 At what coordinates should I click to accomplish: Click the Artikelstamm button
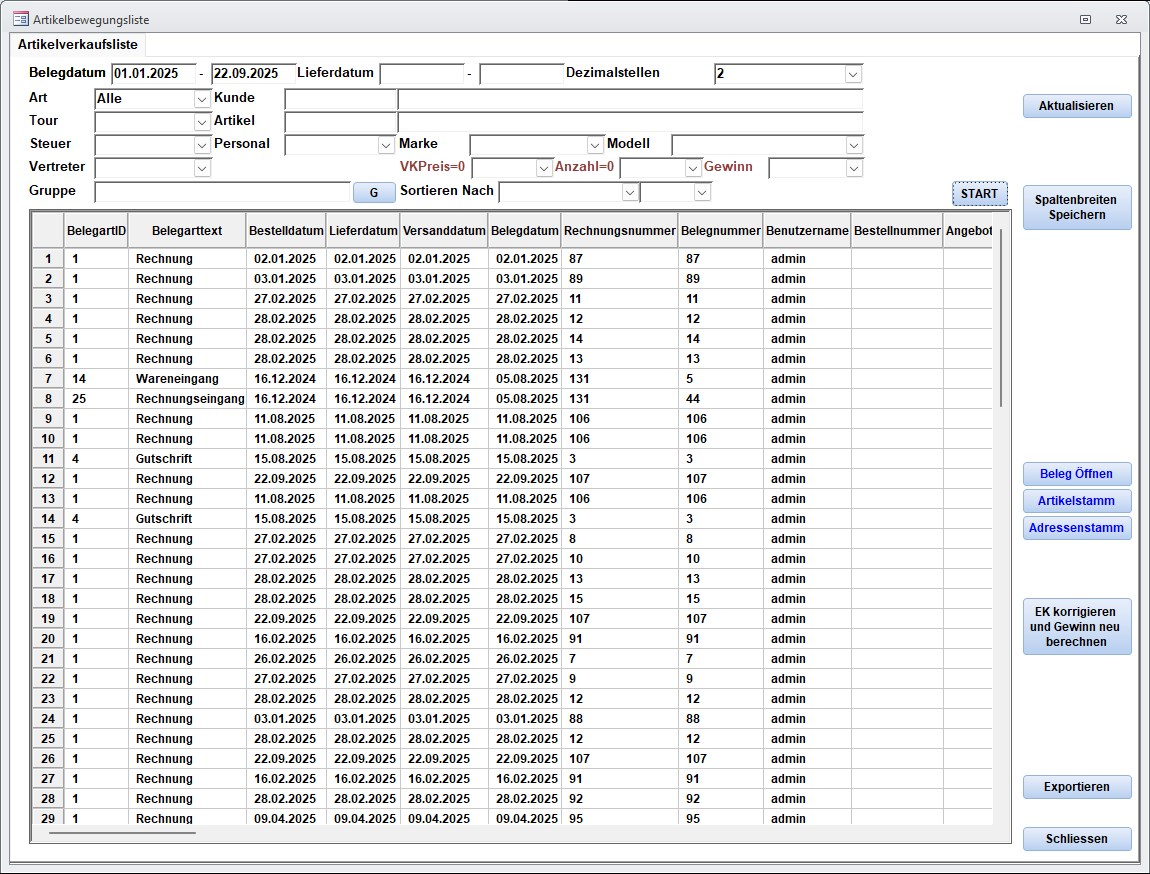[x=1076, y=501]
